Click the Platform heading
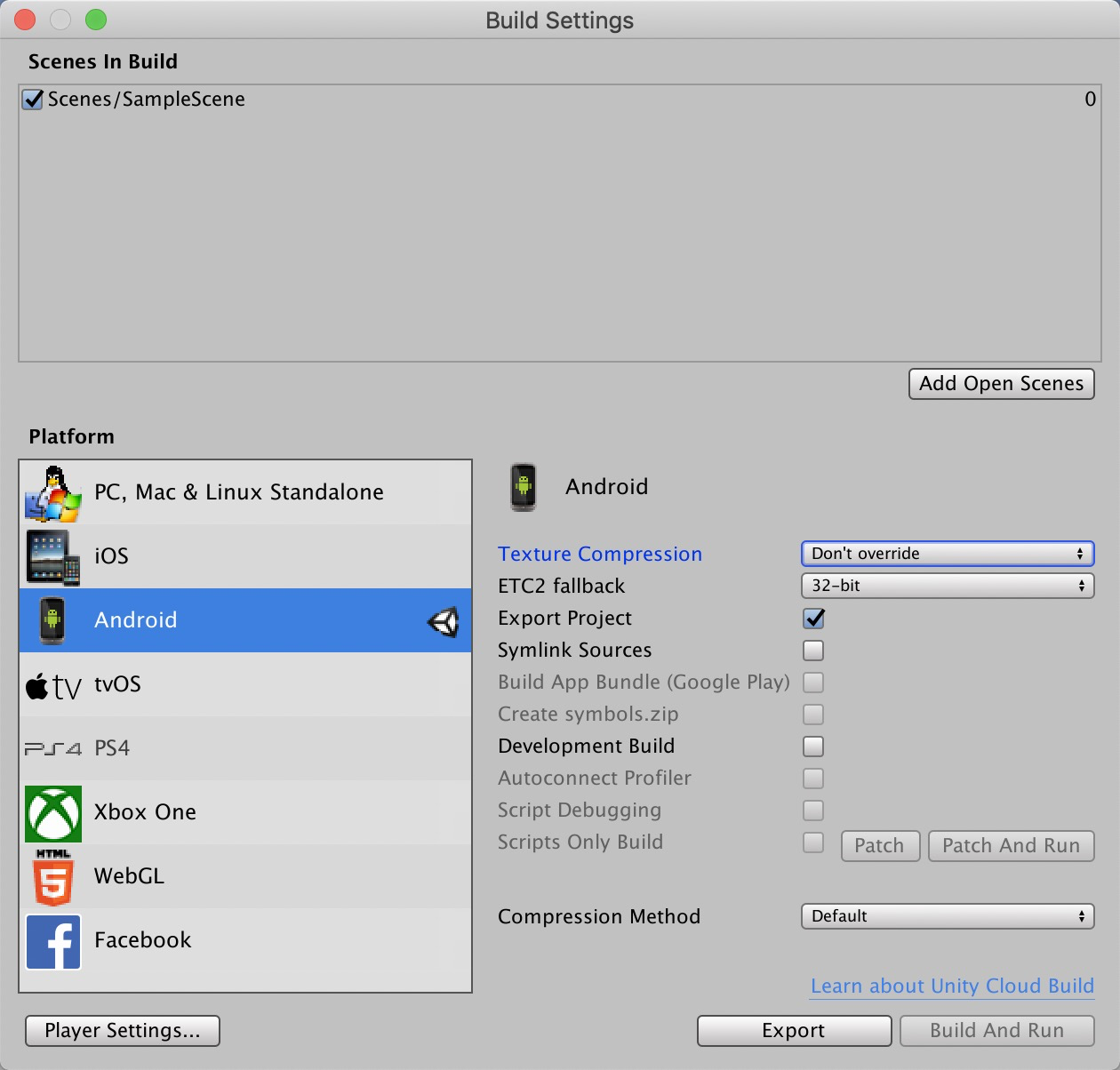Screen dimensions: 1120x1070 click(x=72, y=437)
